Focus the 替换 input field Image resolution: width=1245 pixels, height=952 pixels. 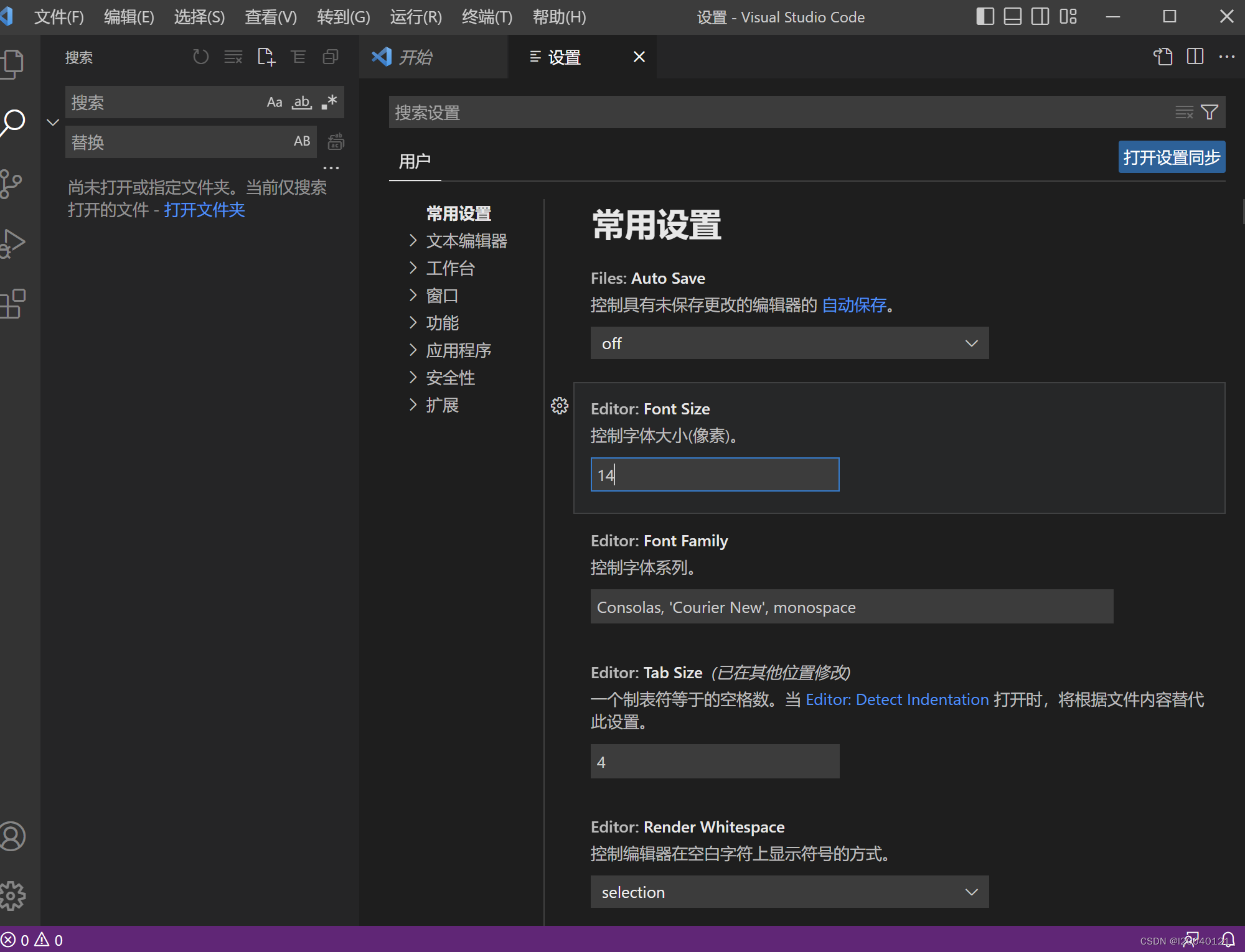pos(177,142)
